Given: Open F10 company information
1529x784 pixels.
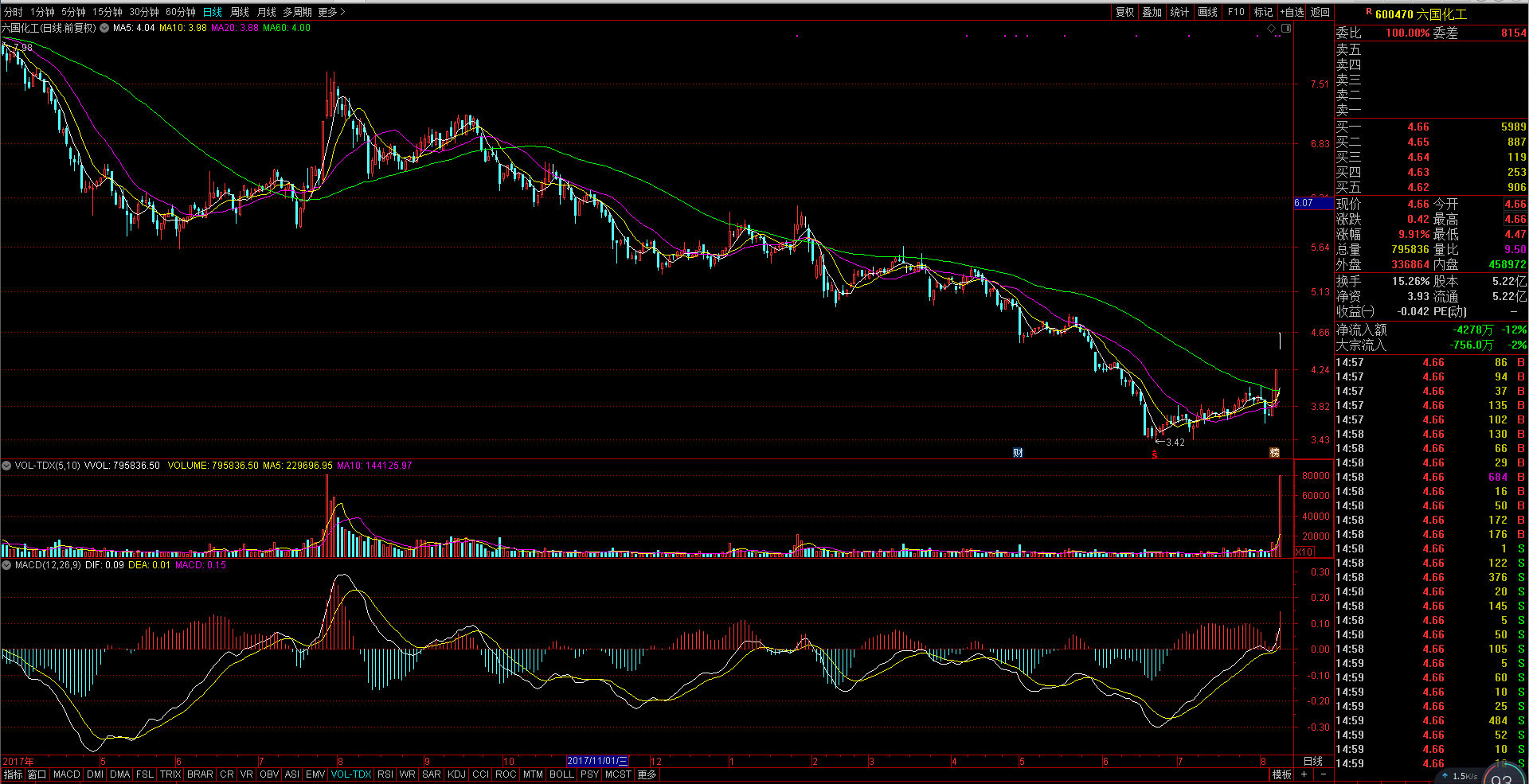Looking at the screenshot, I should point(1236,12).
